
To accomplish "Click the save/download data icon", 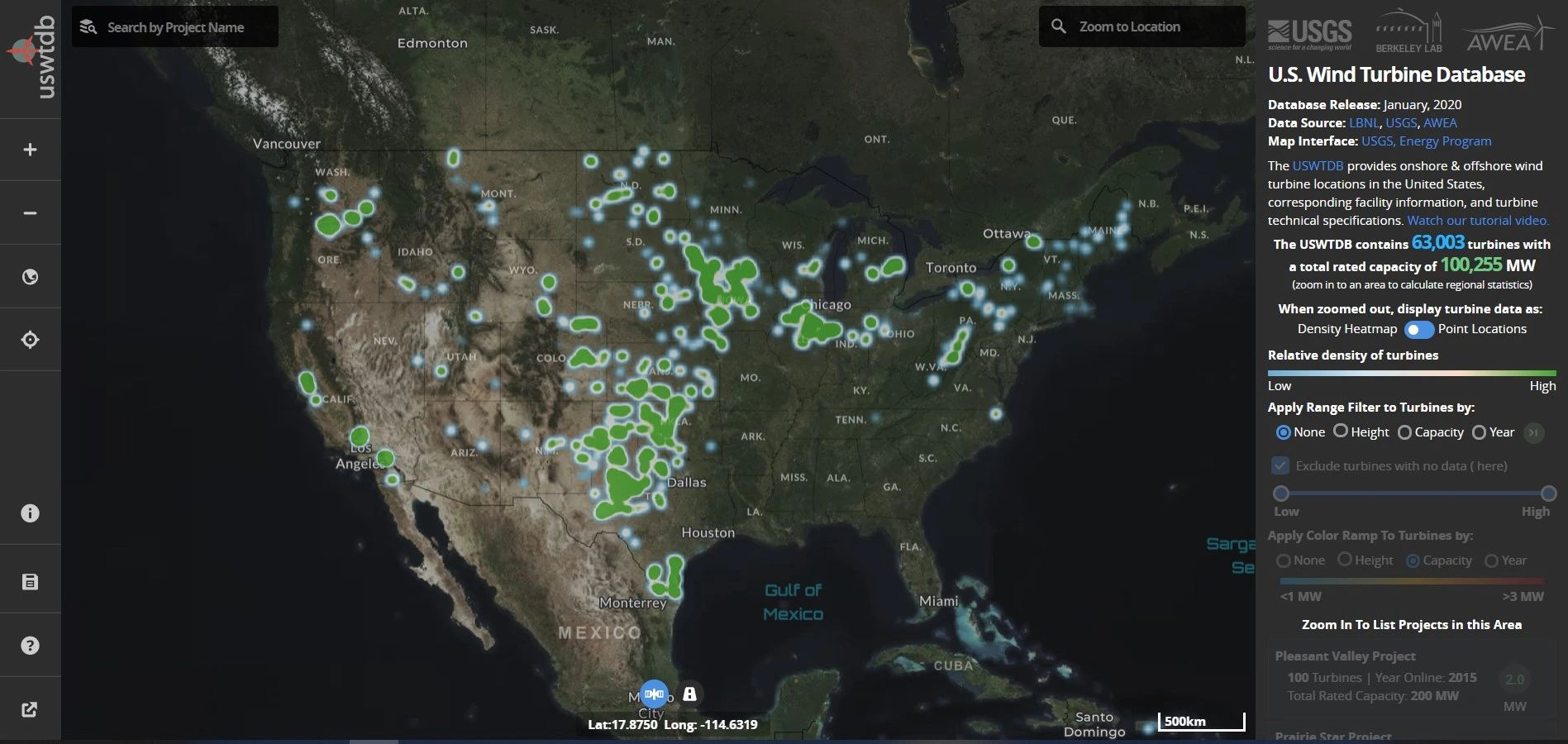I will 30,582.
